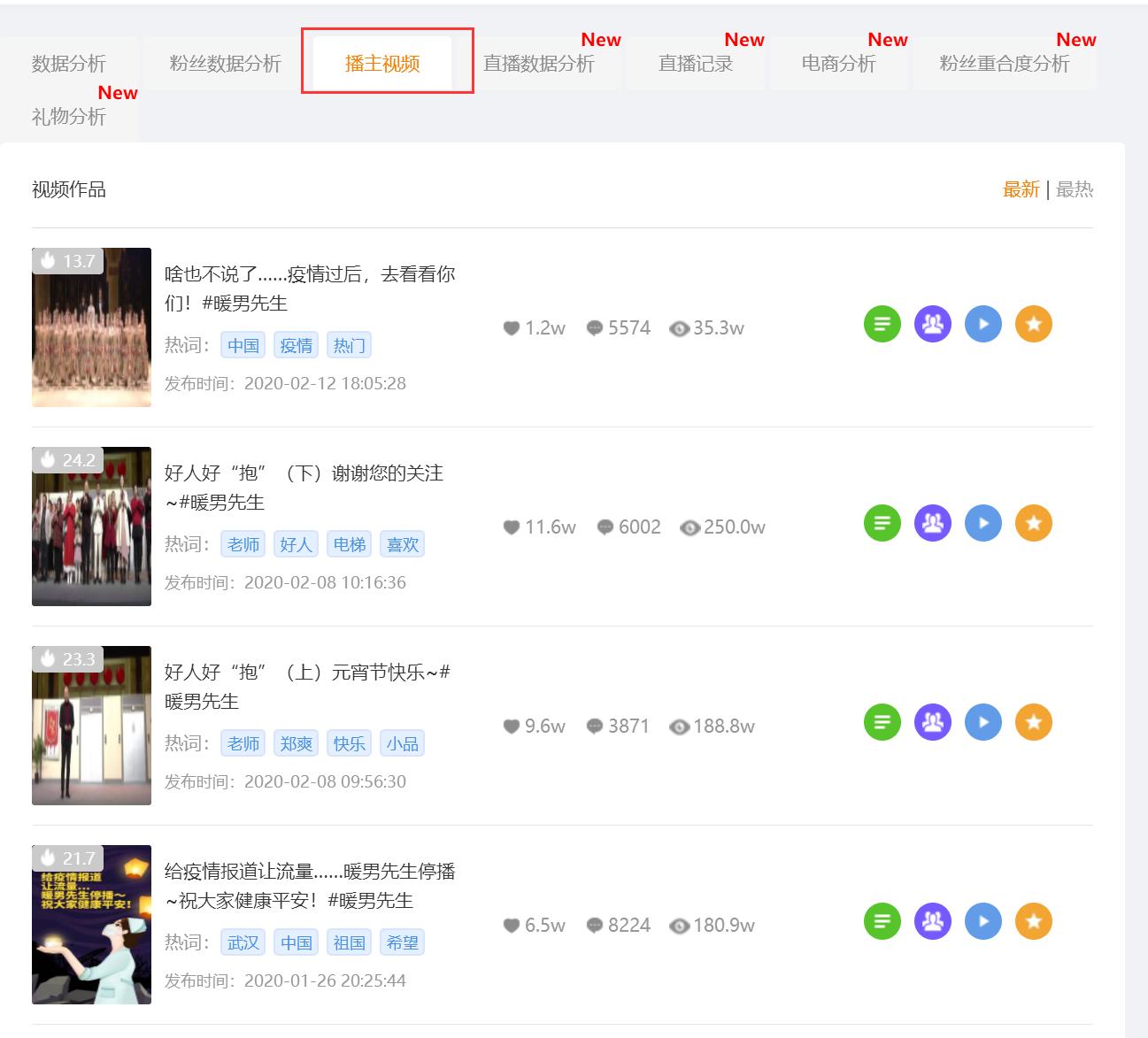The width and height of the screenshot is (1148, 1038).
Task: Open purple audience icon for 元宵节快乐 video
Action: pyautogui.click(x=932, y=722)
